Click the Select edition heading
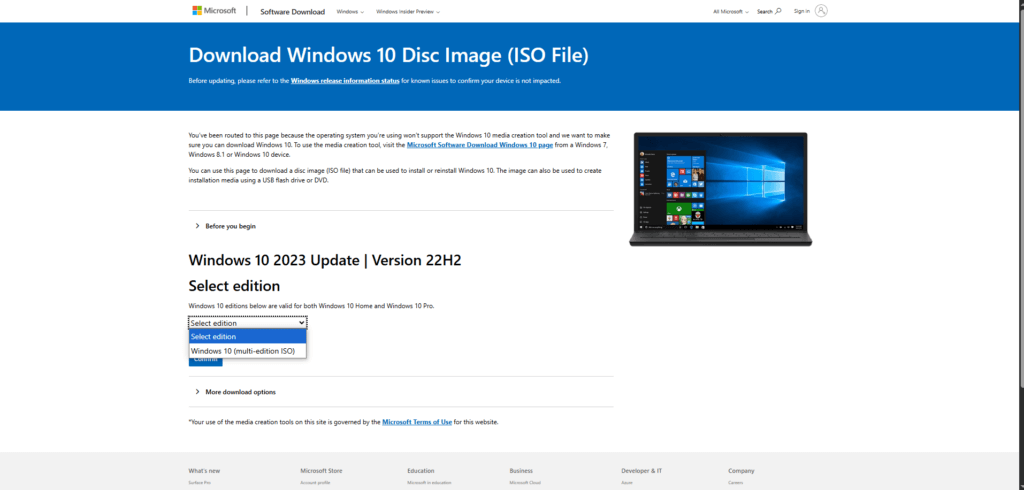Viewport: 1024px width, 490px height. pos(234,286)
